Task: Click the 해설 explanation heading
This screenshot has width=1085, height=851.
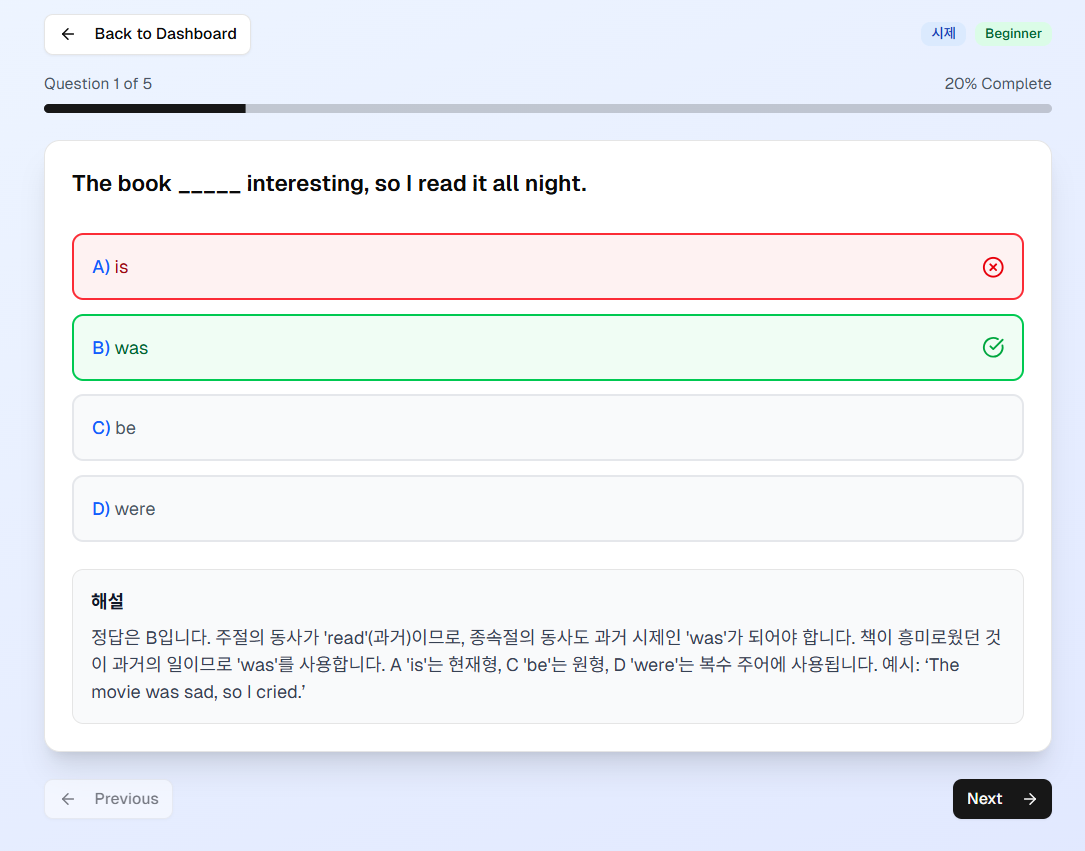Action: 107,601
